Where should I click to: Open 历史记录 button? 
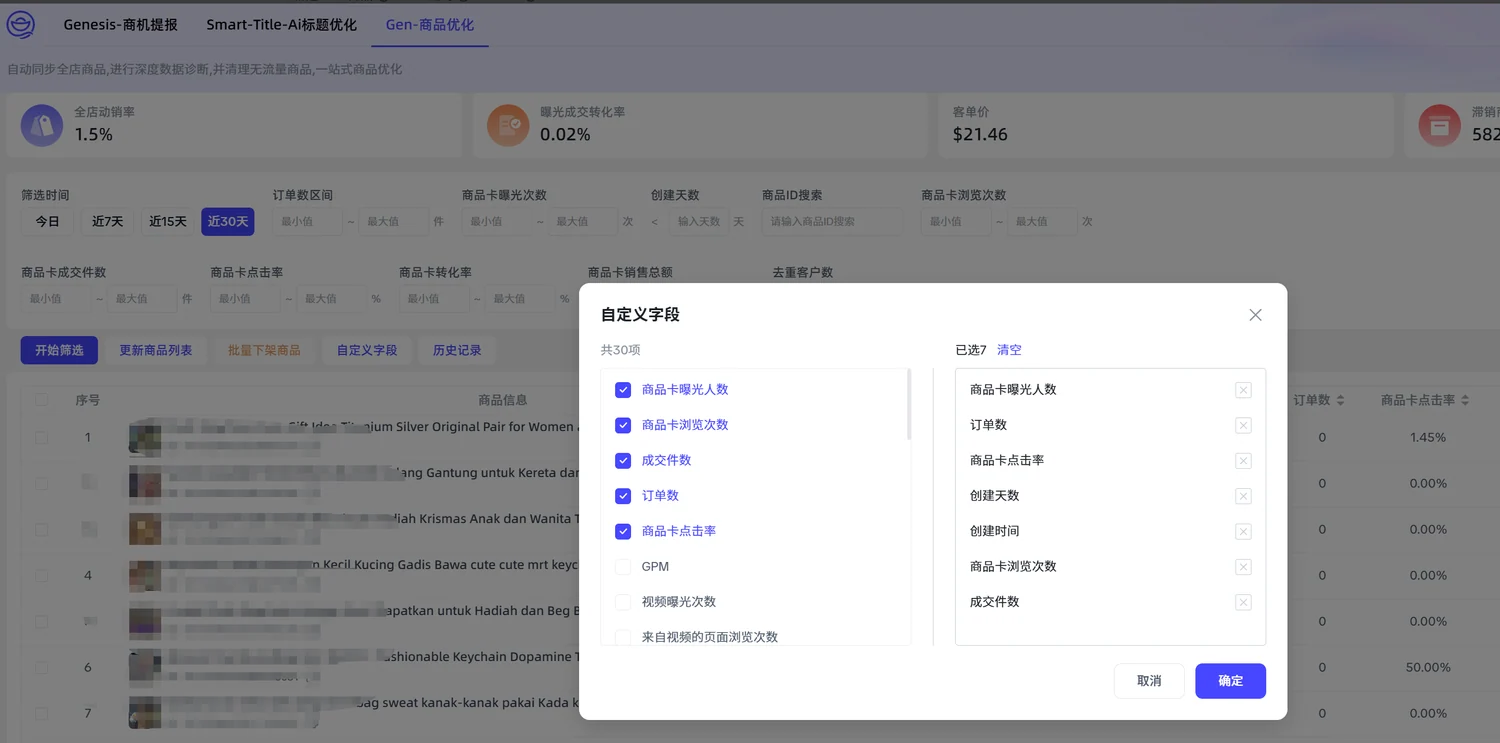click(x=457, y=350)
